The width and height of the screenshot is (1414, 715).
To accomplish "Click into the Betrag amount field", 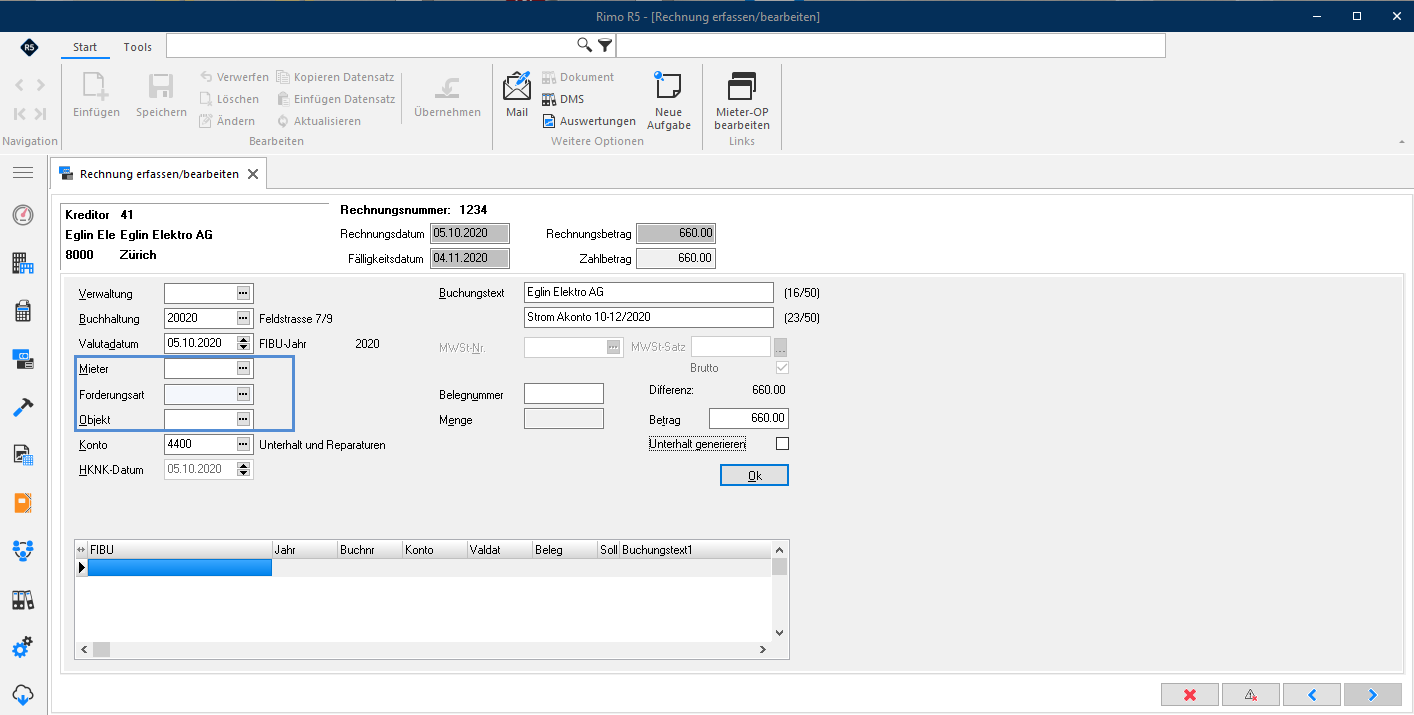I will tap(749, 419).
